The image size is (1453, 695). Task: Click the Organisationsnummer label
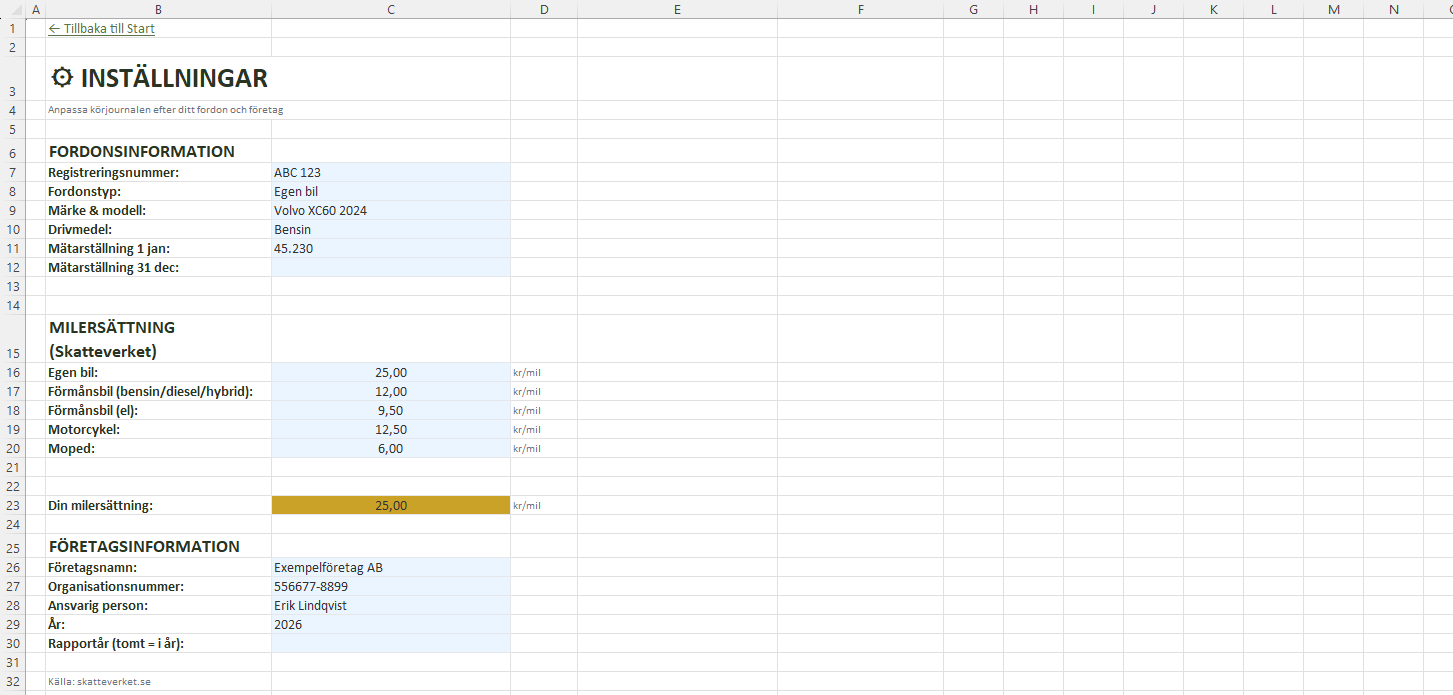click(x=116, y=587)
